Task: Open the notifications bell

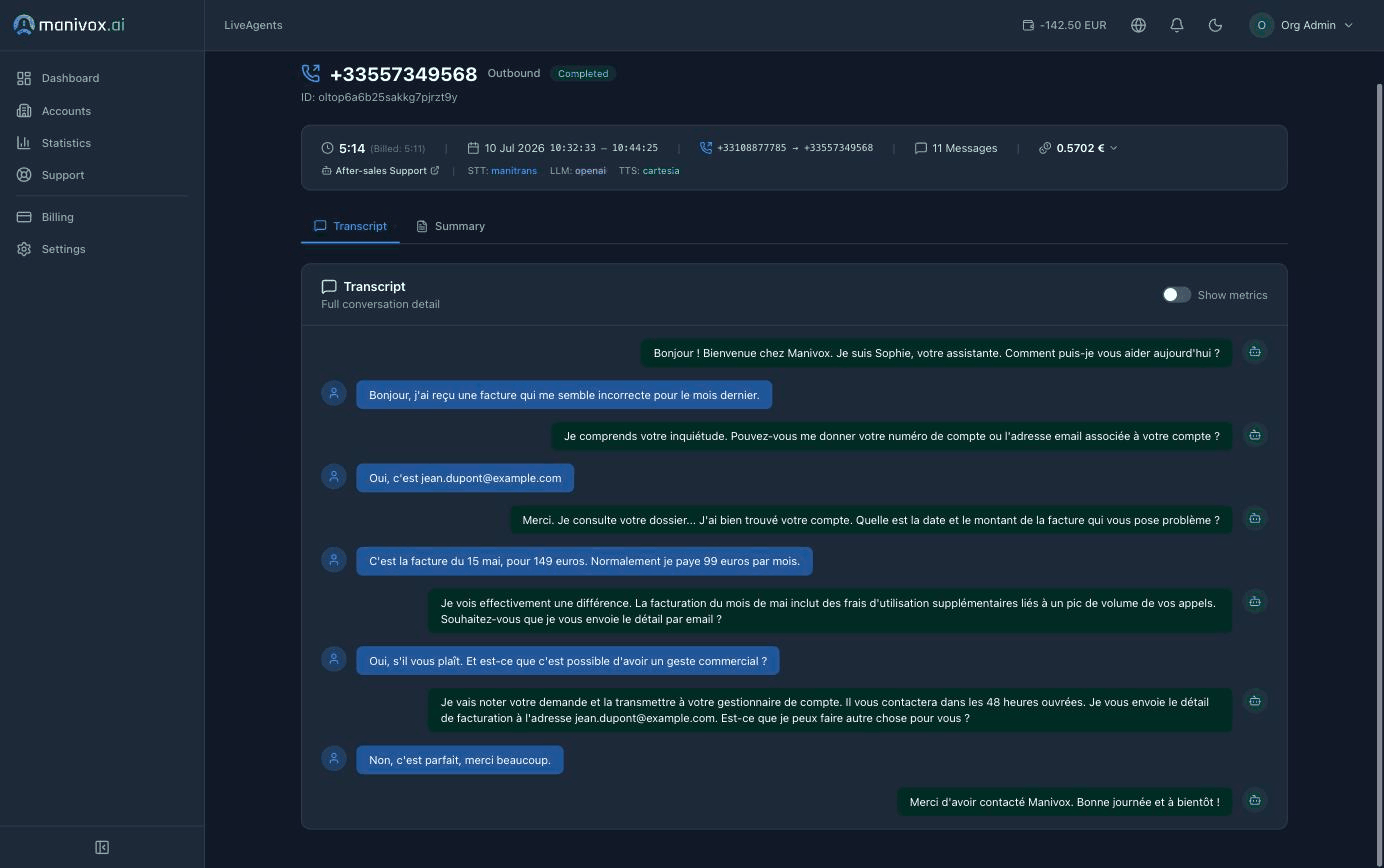Action: click(1177, 25)
